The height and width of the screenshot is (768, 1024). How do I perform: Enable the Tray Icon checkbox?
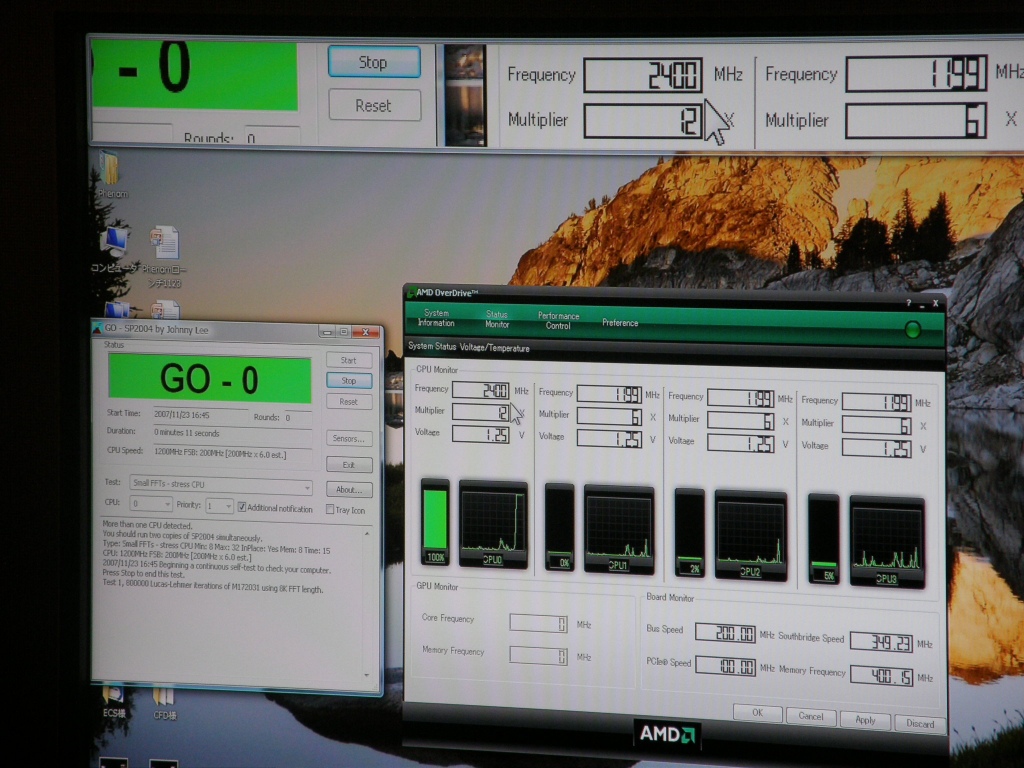point(330,510)
